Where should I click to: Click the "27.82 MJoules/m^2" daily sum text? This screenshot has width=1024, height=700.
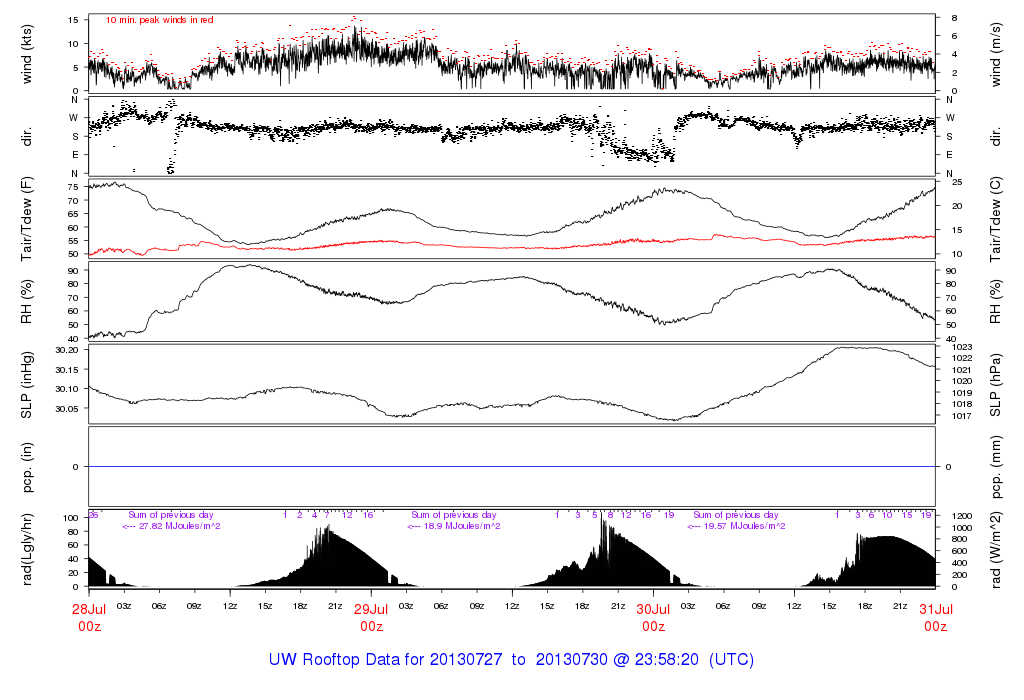pyautogui.click(x=171, y=526)
